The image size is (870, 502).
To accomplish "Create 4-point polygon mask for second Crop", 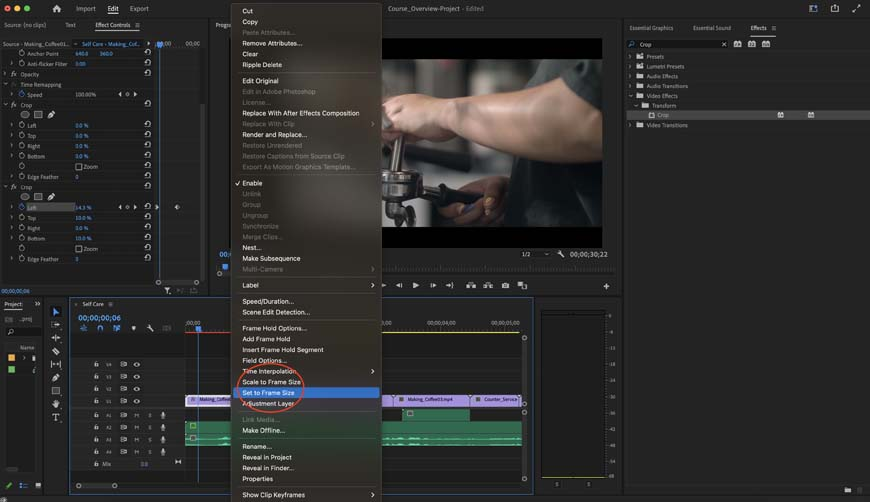I will click(x=38, y=197).
